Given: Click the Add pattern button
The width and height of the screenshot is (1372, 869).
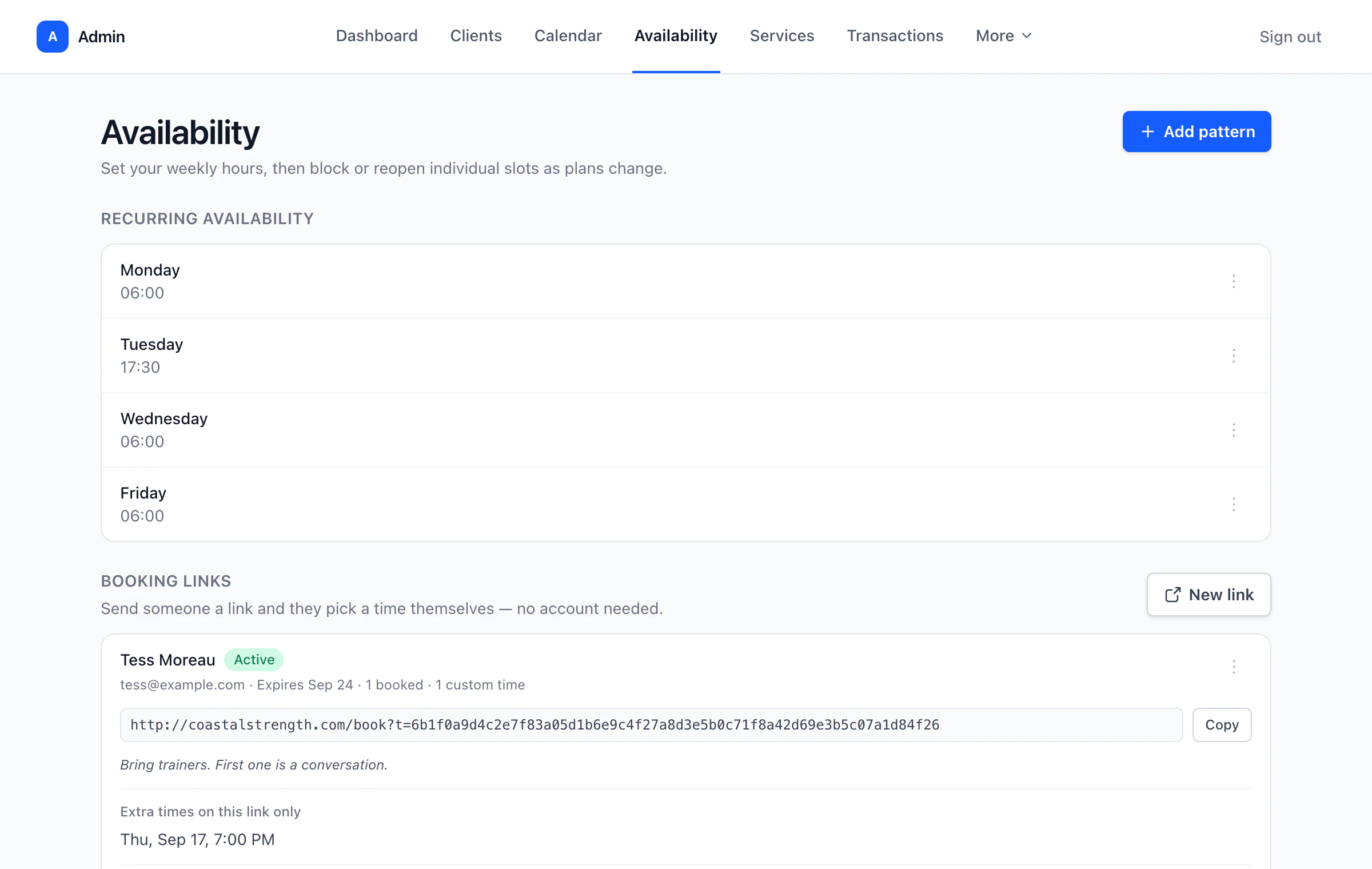Looking at the screenshot, I should pyautogui.click(x=1196, y=131).
